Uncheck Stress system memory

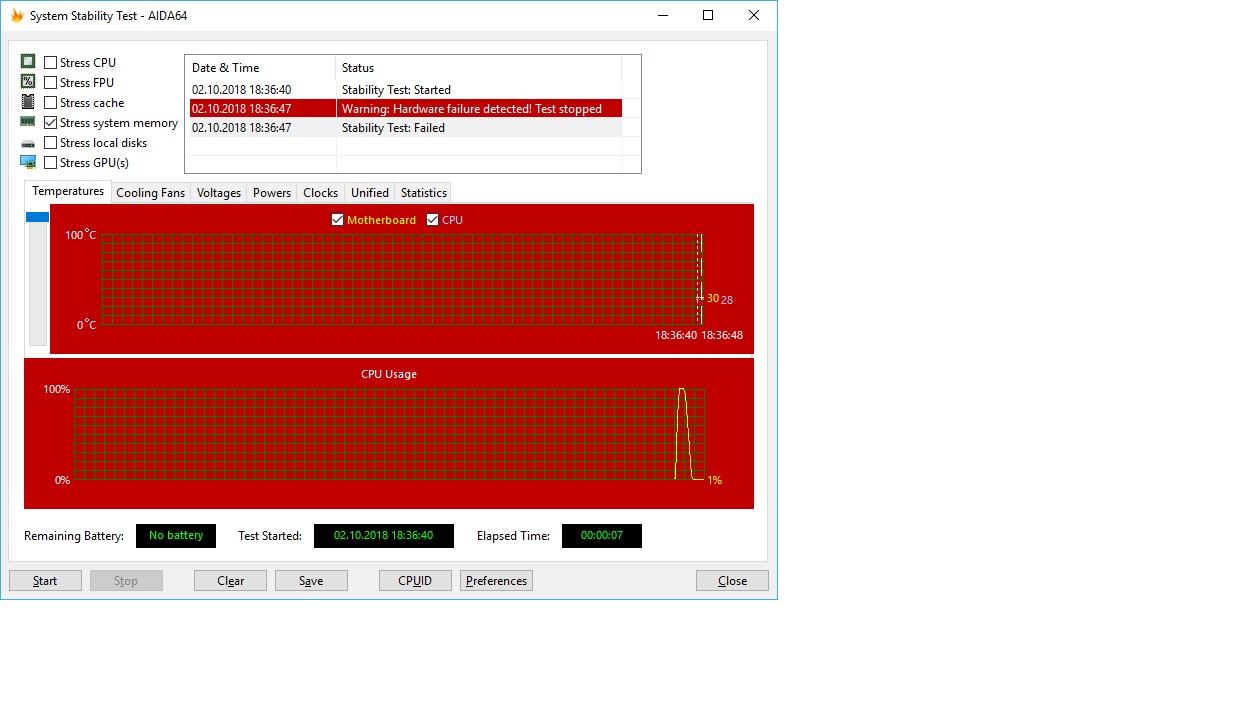(x=50, y=122)
